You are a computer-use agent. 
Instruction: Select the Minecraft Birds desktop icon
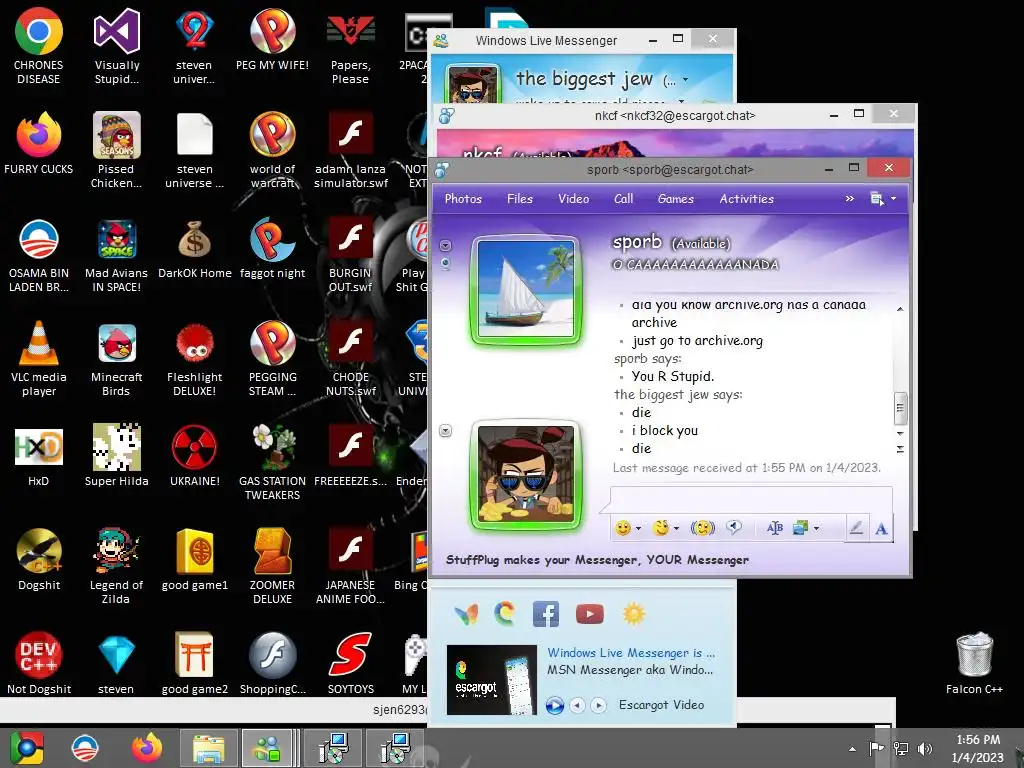tap(116, 359)
